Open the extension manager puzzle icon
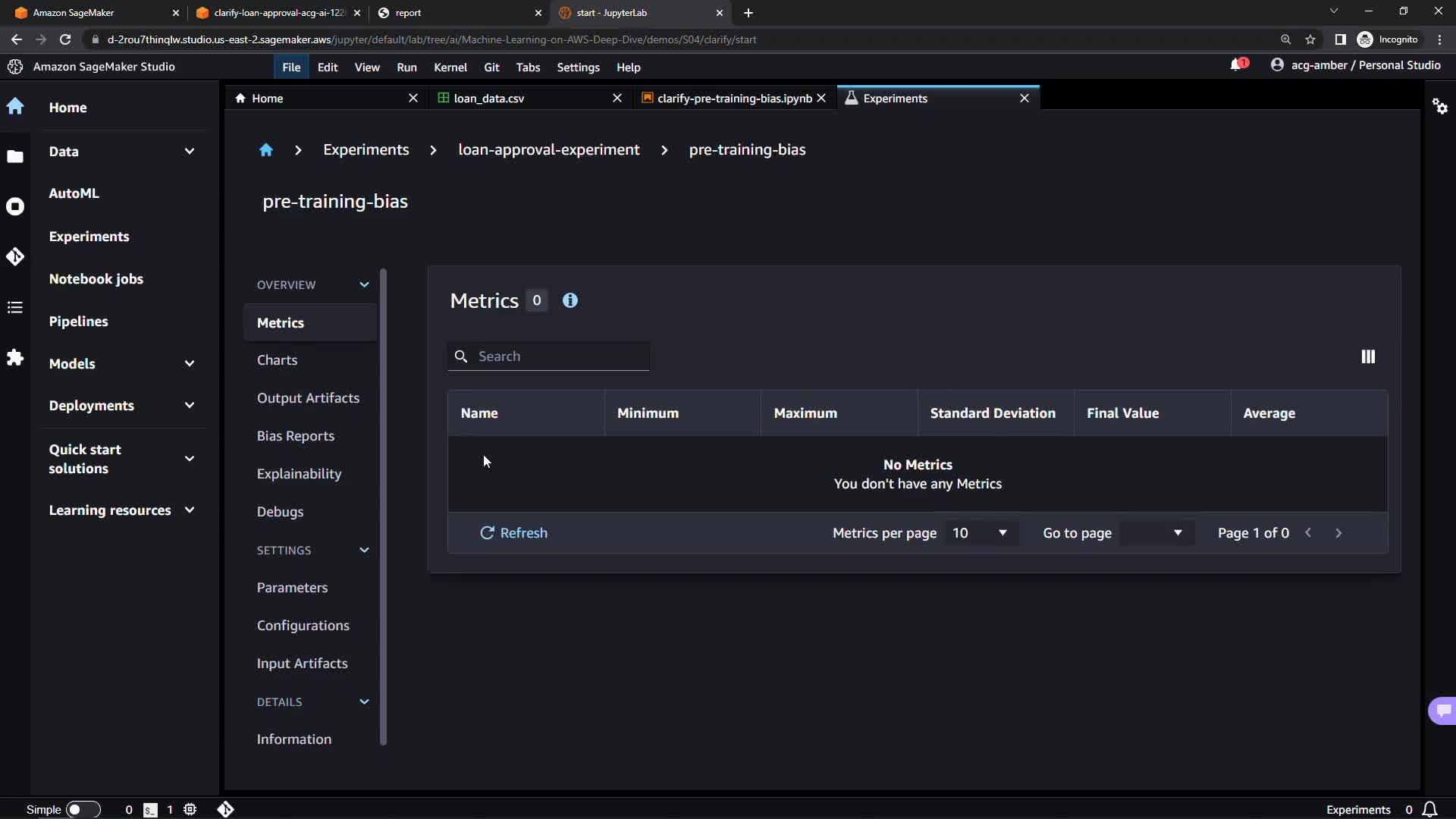 tap(15, 357)
